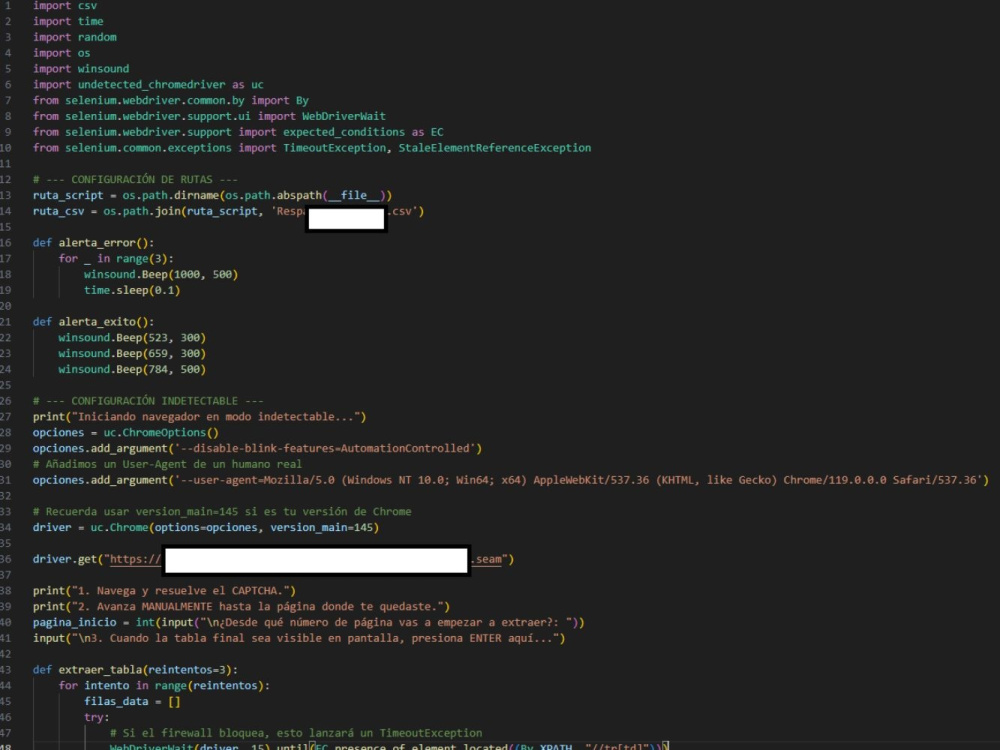The height and width of the screenshot is (750, 1000).
Task: Click the WebDriverWait import line
Action: (209, 116)
